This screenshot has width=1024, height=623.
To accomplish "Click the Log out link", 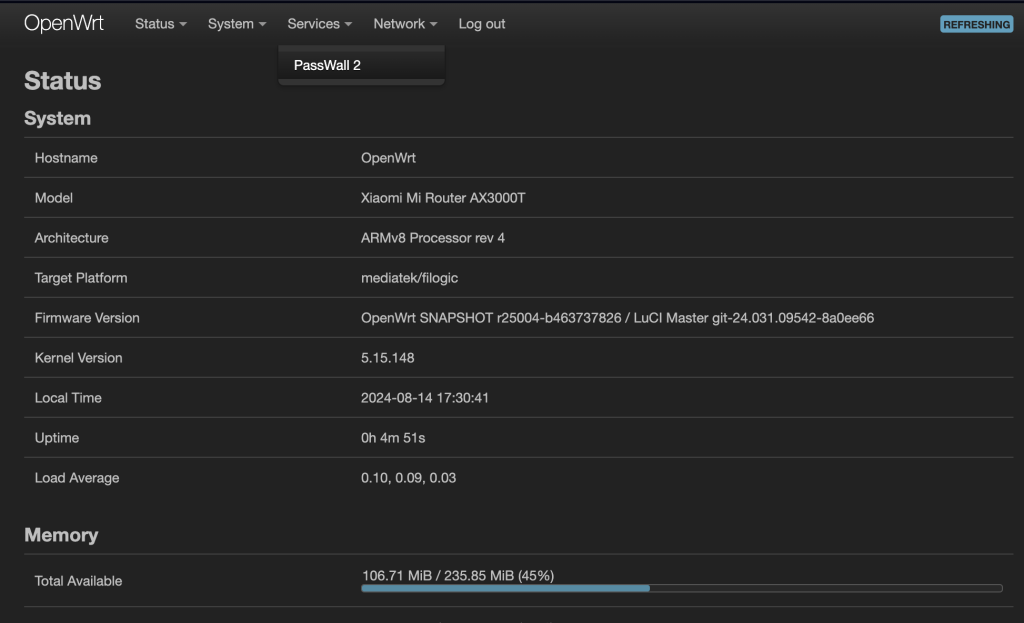I will click(482, 24).
